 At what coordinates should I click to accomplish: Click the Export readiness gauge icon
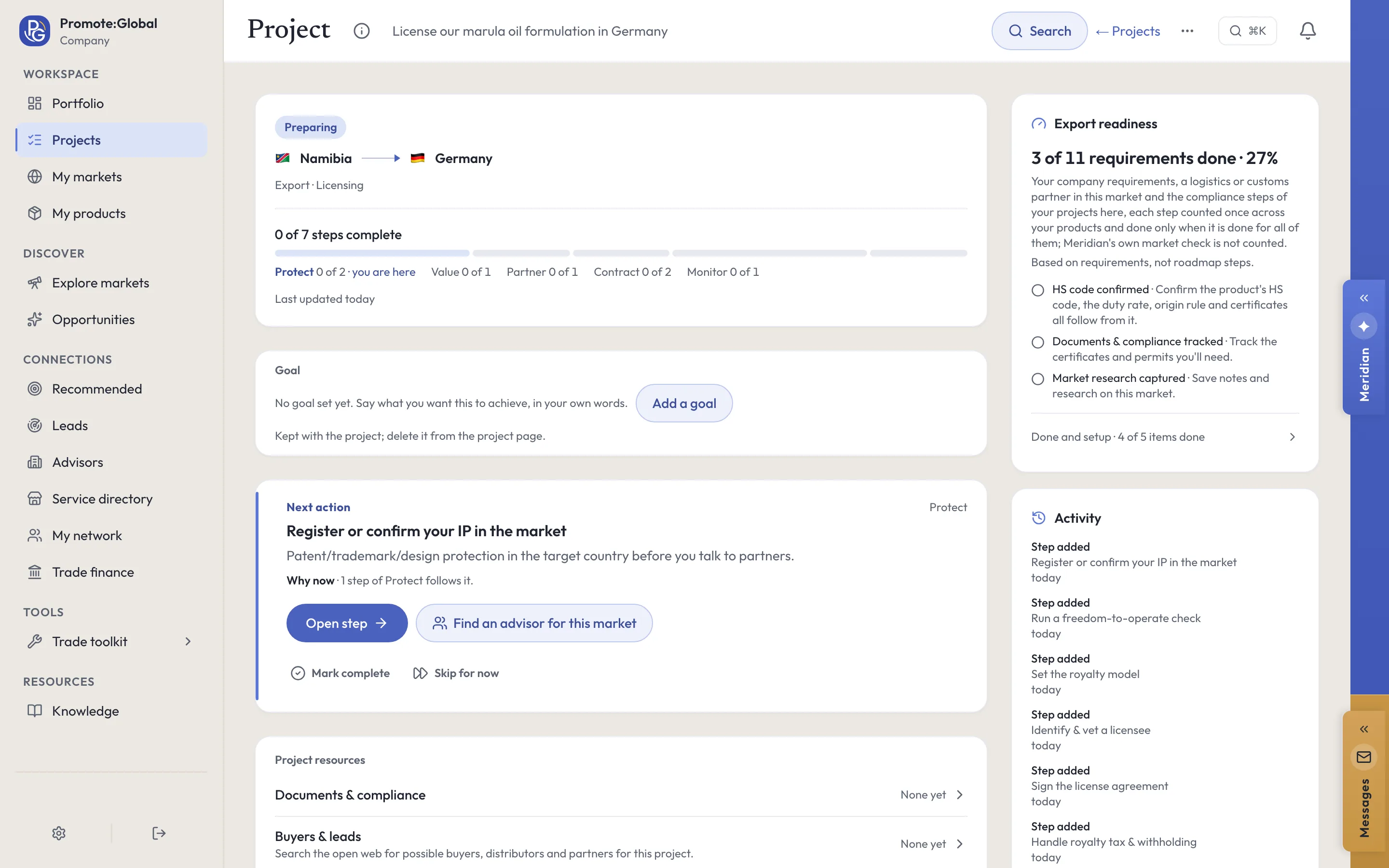(1038, 124)
